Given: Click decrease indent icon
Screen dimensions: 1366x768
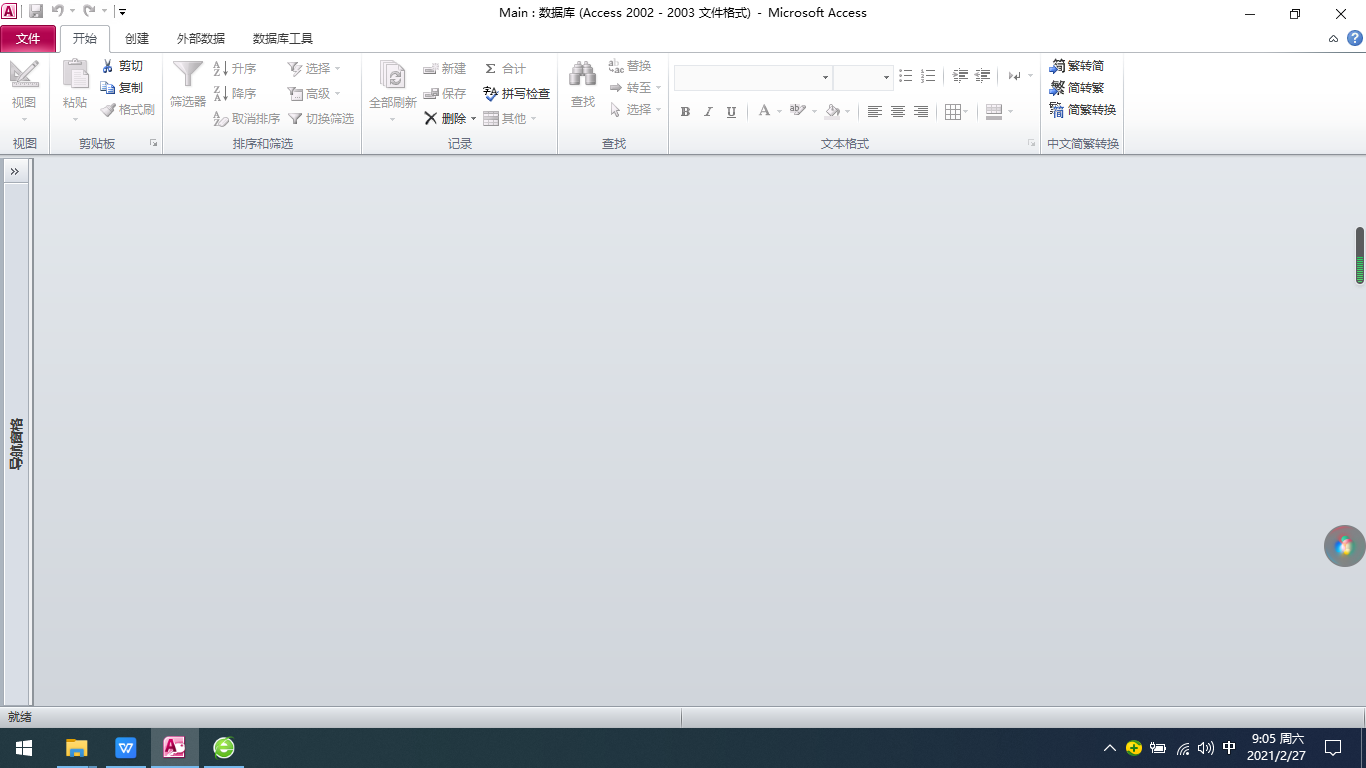Looking at the screenshot, I should 960,76.
